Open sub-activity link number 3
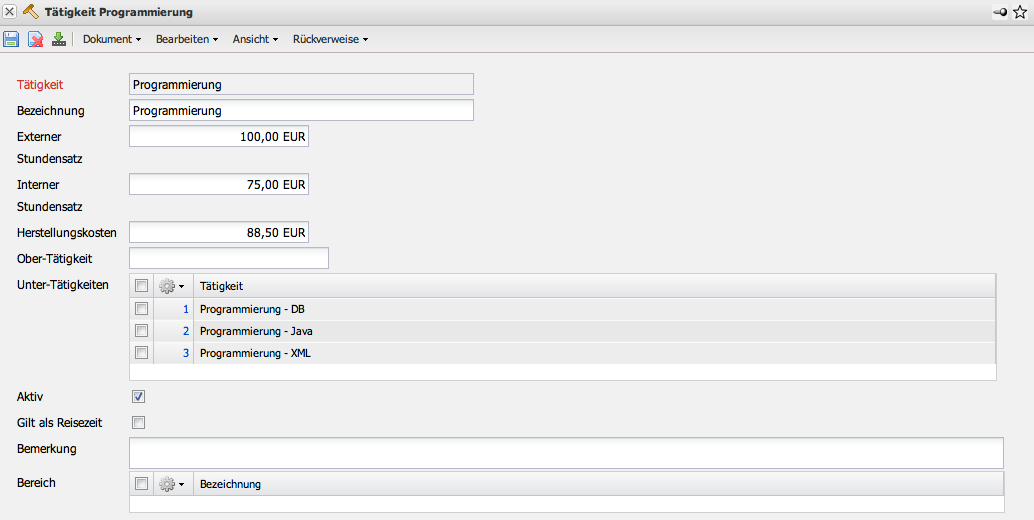 tap(186, 353)
